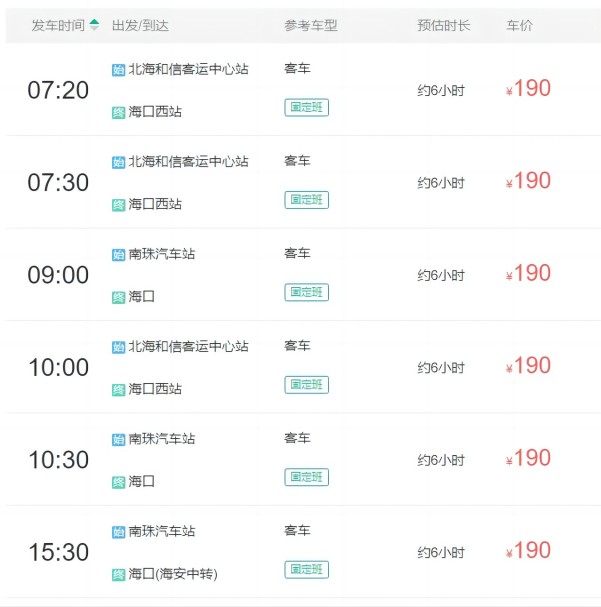Click 海口西站 on the 10:00 row
The height and width of the screenshot is (607, 601).
(155, 389)
